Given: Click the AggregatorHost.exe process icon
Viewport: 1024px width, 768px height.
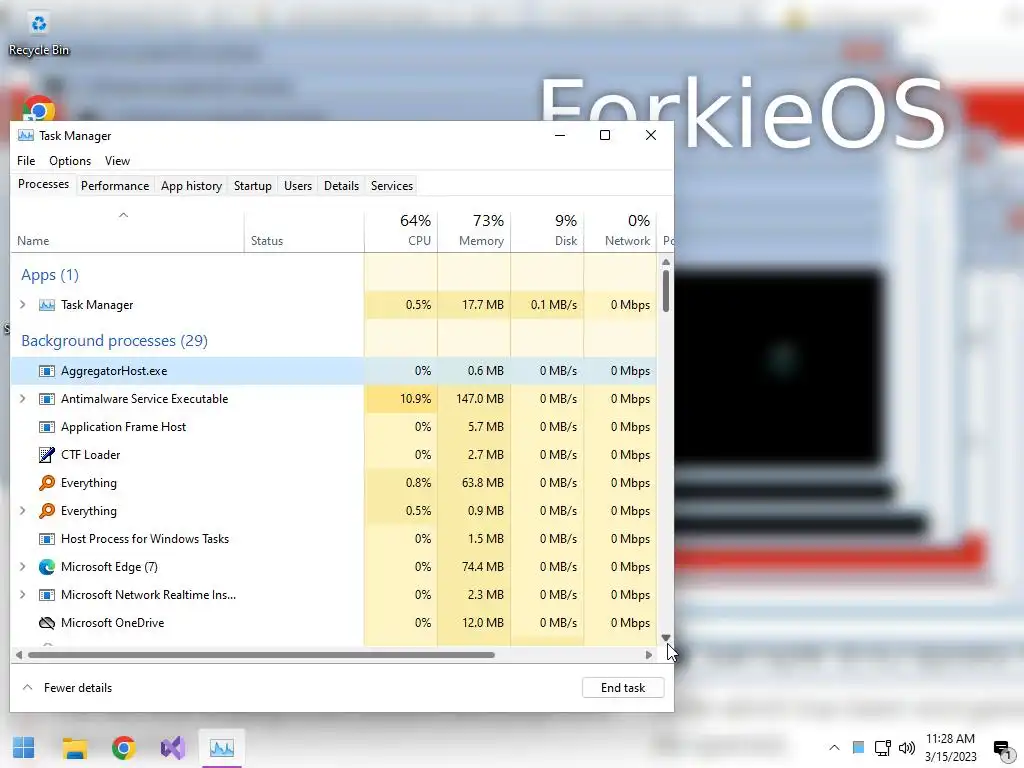Looking at the screenshot, I should click(x=46, y=371).
